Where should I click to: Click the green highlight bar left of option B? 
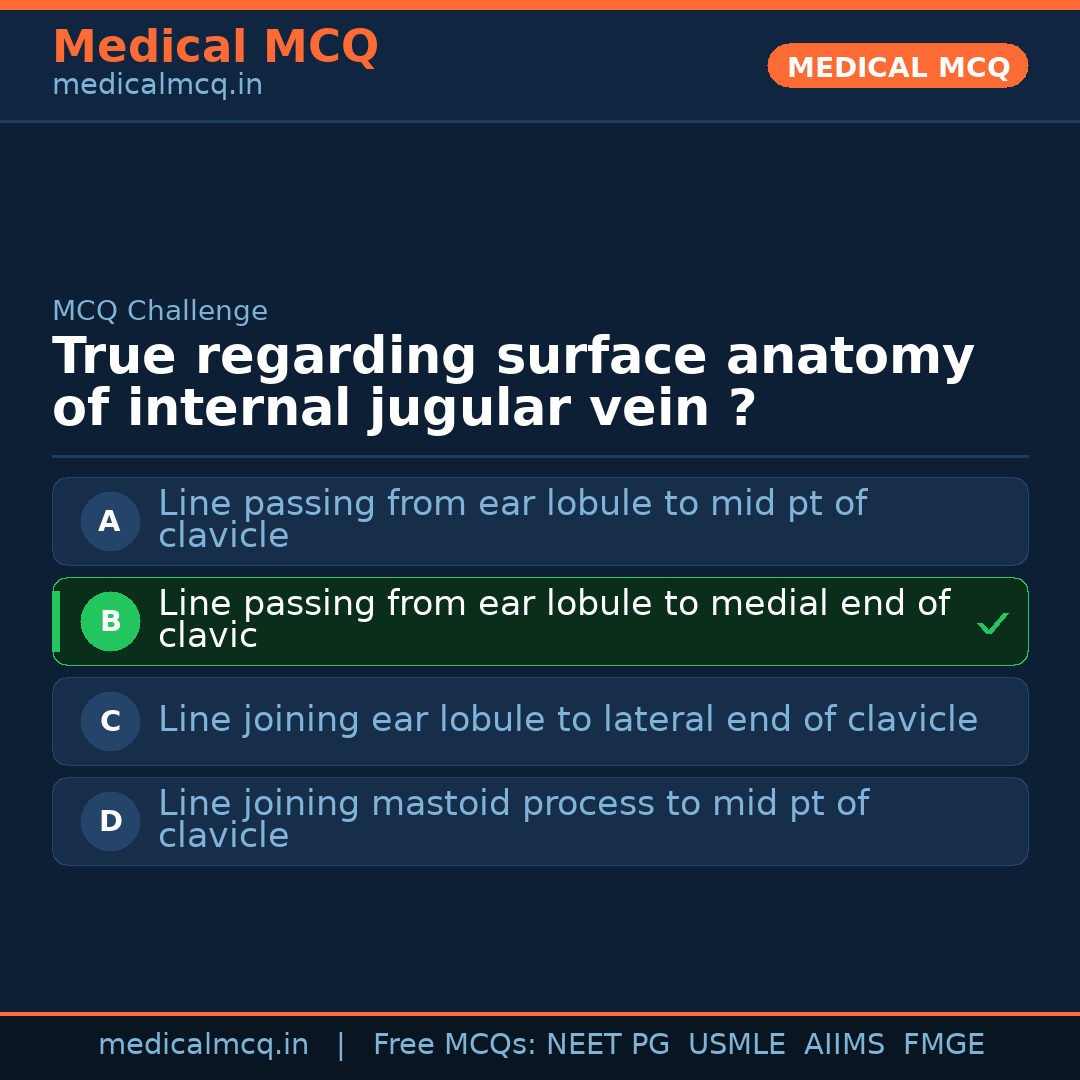[56, 621]
